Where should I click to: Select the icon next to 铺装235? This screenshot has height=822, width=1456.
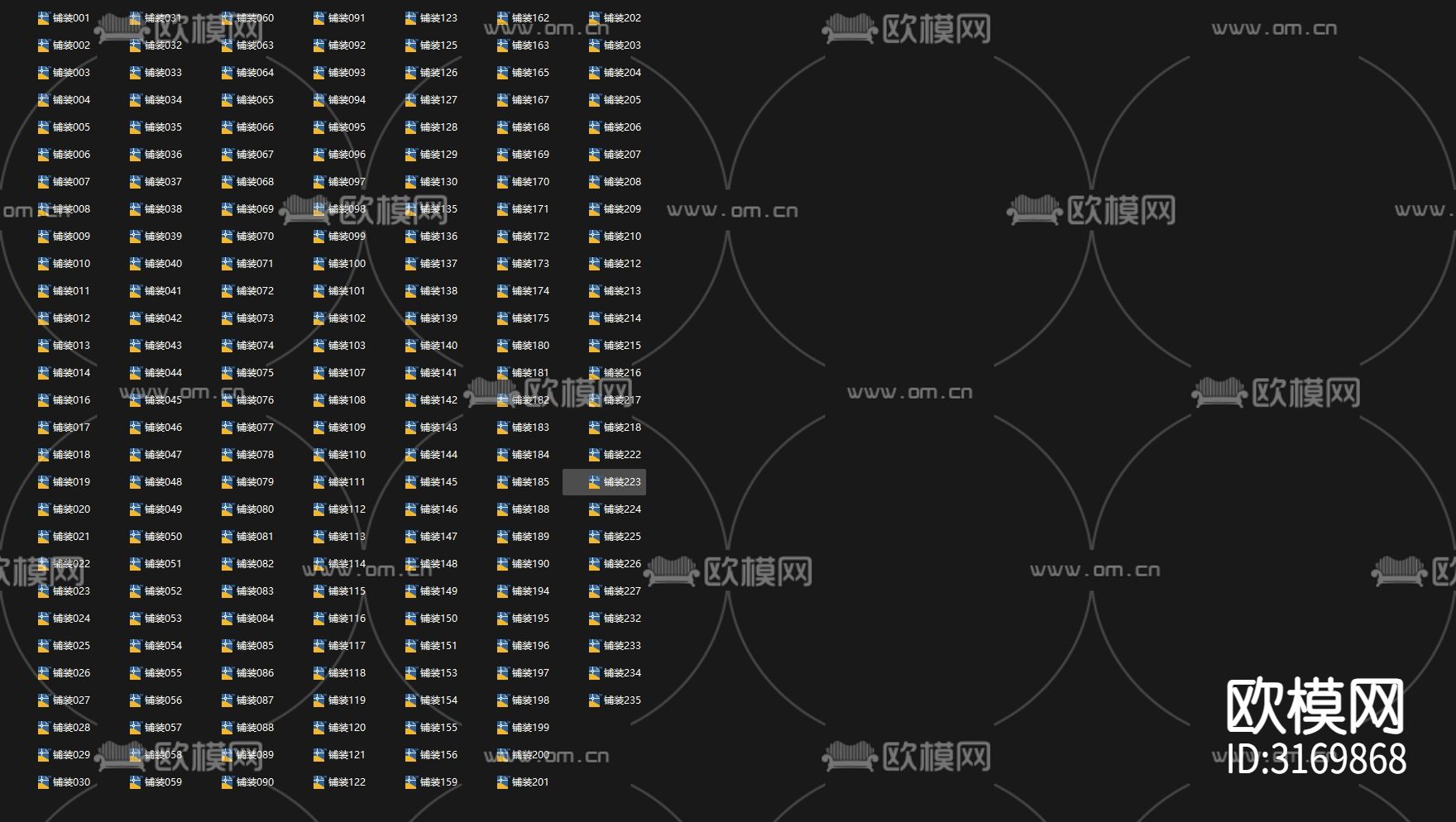[594, 700]
